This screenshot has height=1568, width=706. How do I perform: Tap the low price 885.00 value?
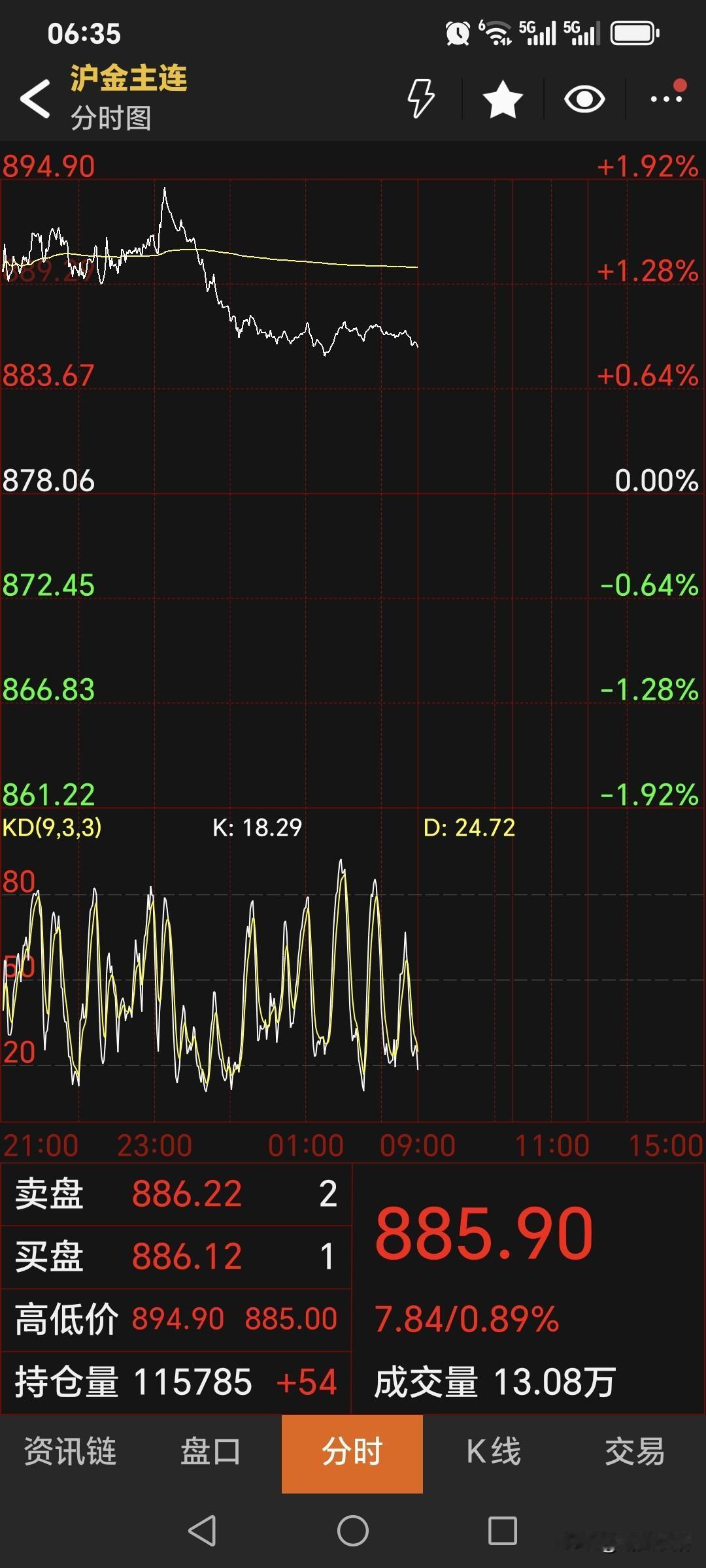tap(291, 1319)
